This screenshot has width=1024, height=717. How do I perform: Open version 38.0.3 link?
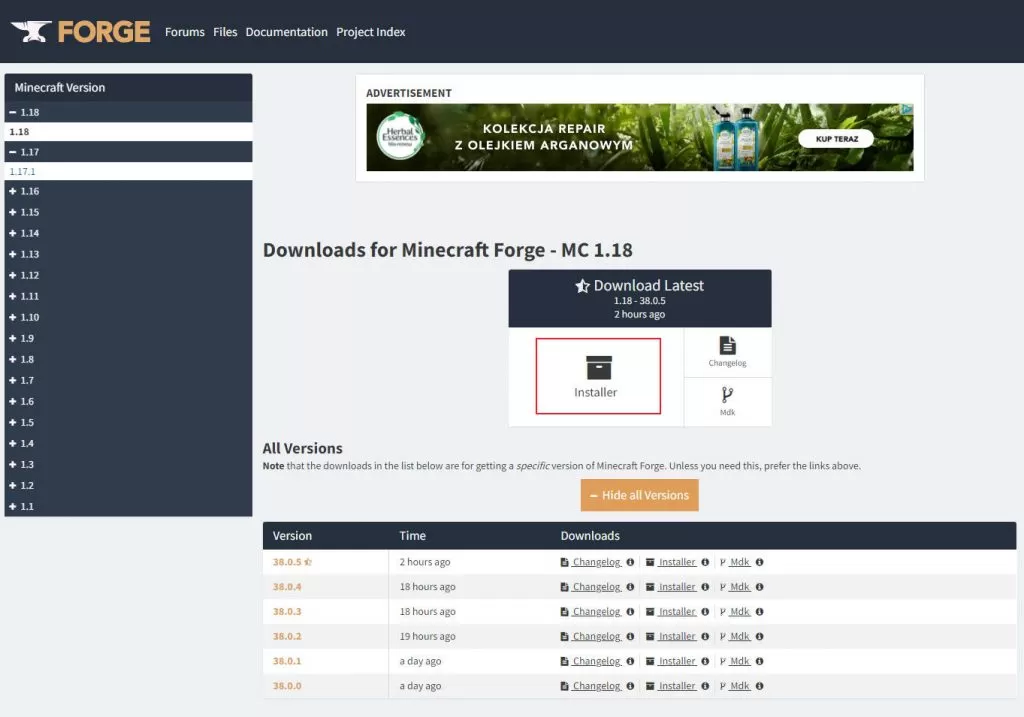coord(287,611)
